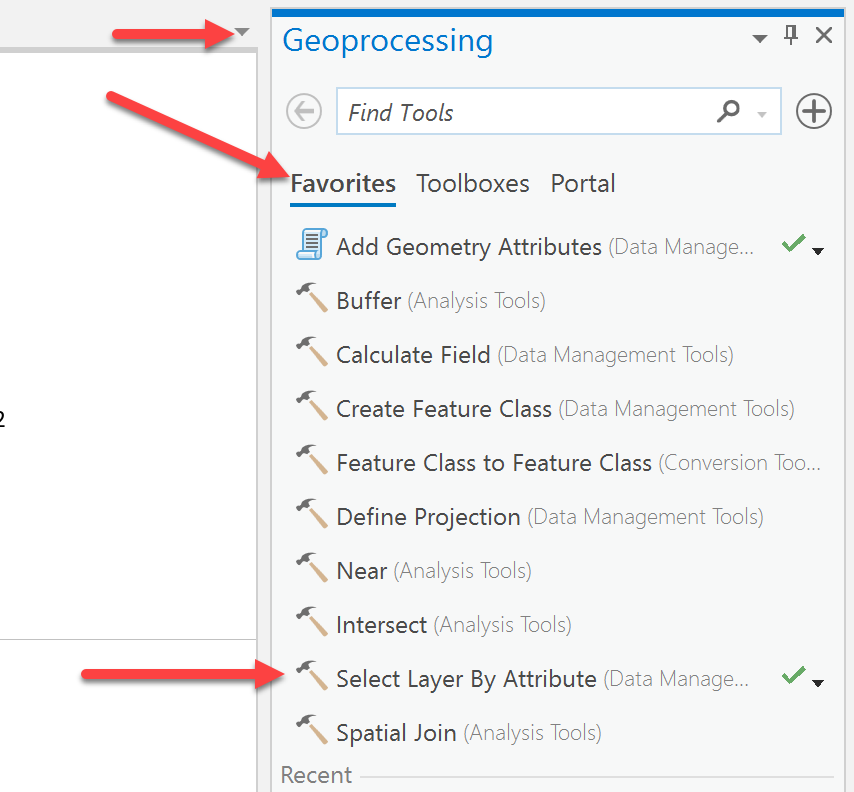Expand dropdown arrow for Select Layer By Attribute

click(x=818, y=684)
